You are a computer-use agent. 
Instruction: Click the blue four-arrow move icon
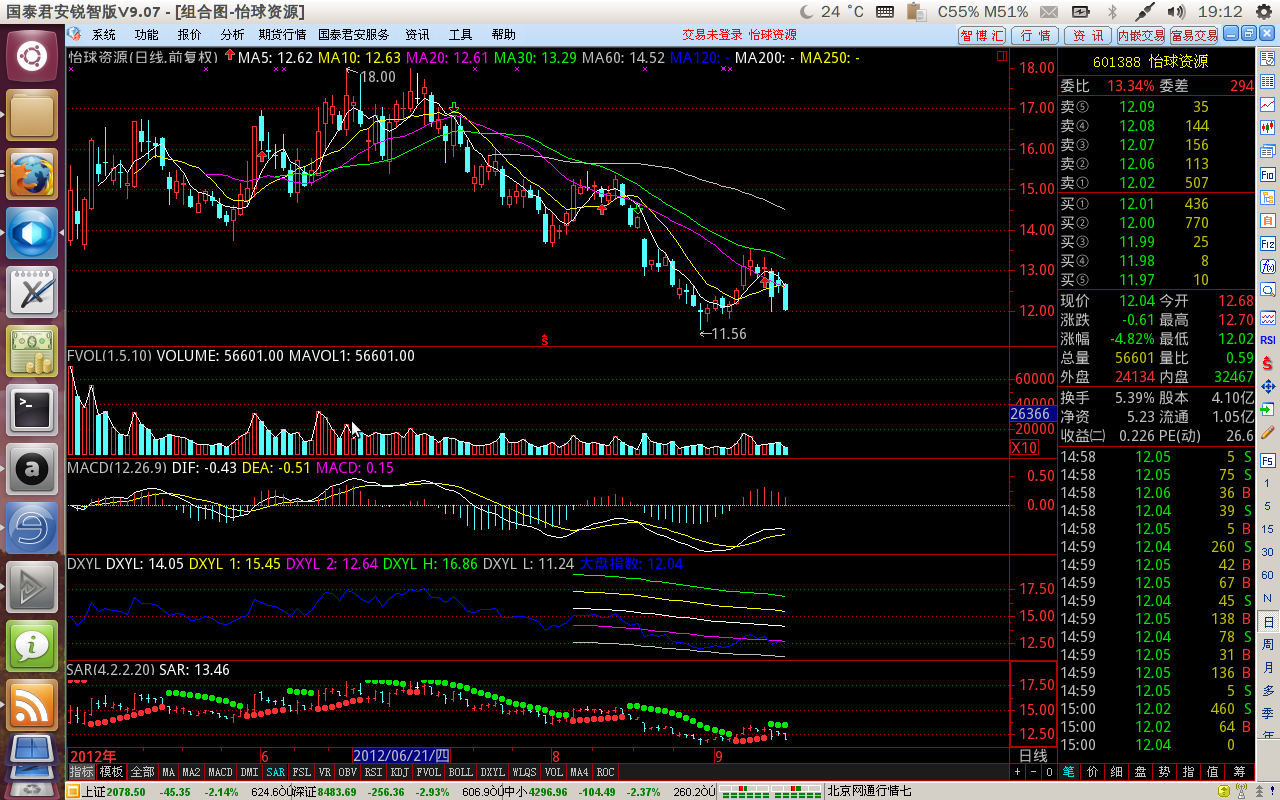point(1268,386)
